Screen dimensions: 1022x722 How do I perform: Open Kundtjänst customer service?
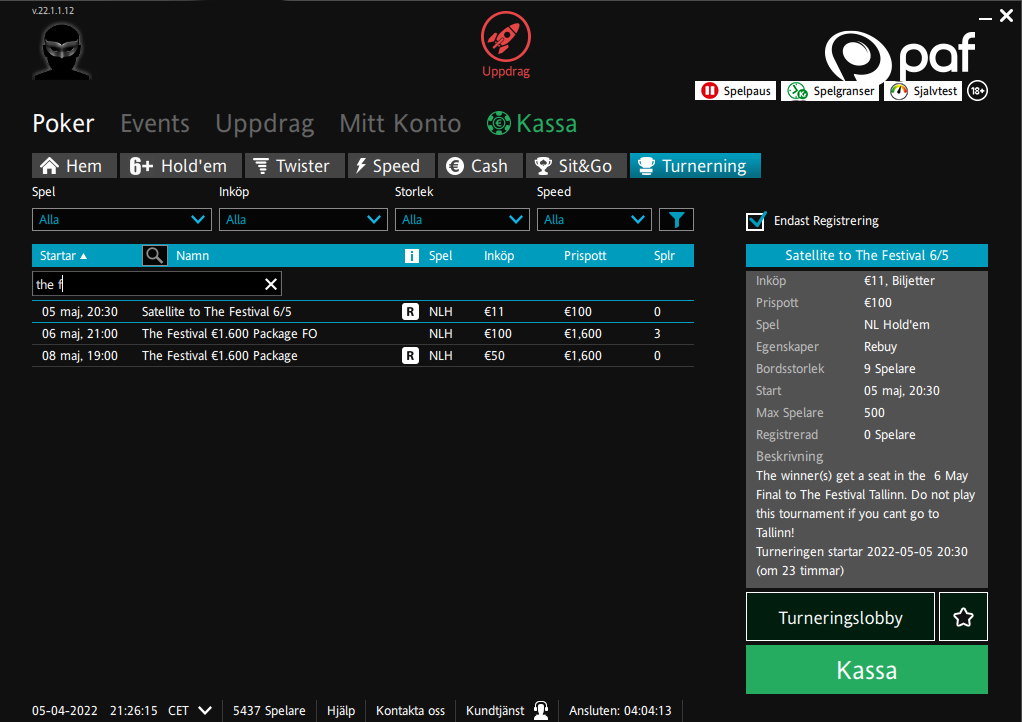[495, 710]
